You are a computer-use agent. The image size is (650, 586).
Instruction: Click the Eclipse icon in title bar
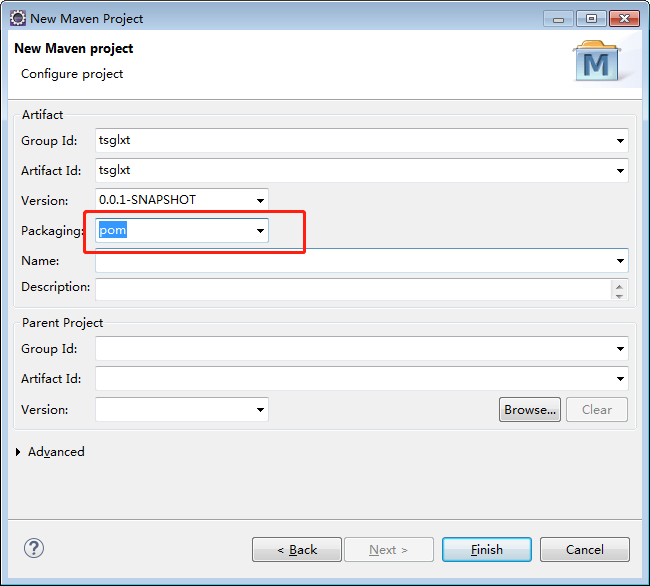tap(18, 18)
